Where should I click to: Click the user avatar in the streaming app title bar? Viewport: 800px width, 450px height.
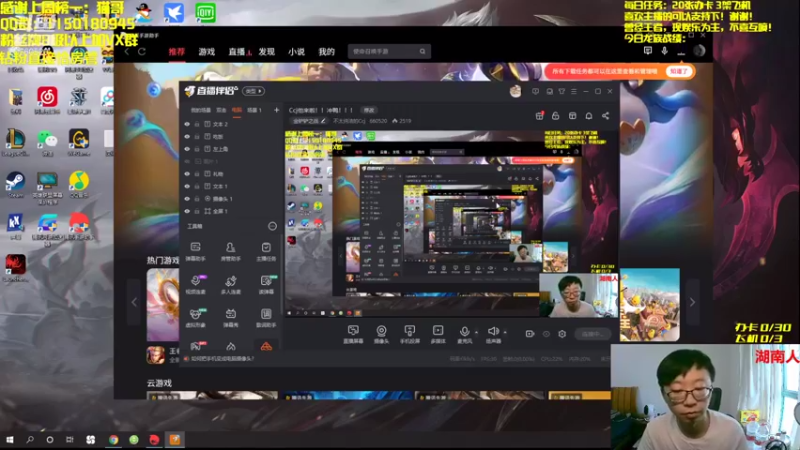(515, 91)
